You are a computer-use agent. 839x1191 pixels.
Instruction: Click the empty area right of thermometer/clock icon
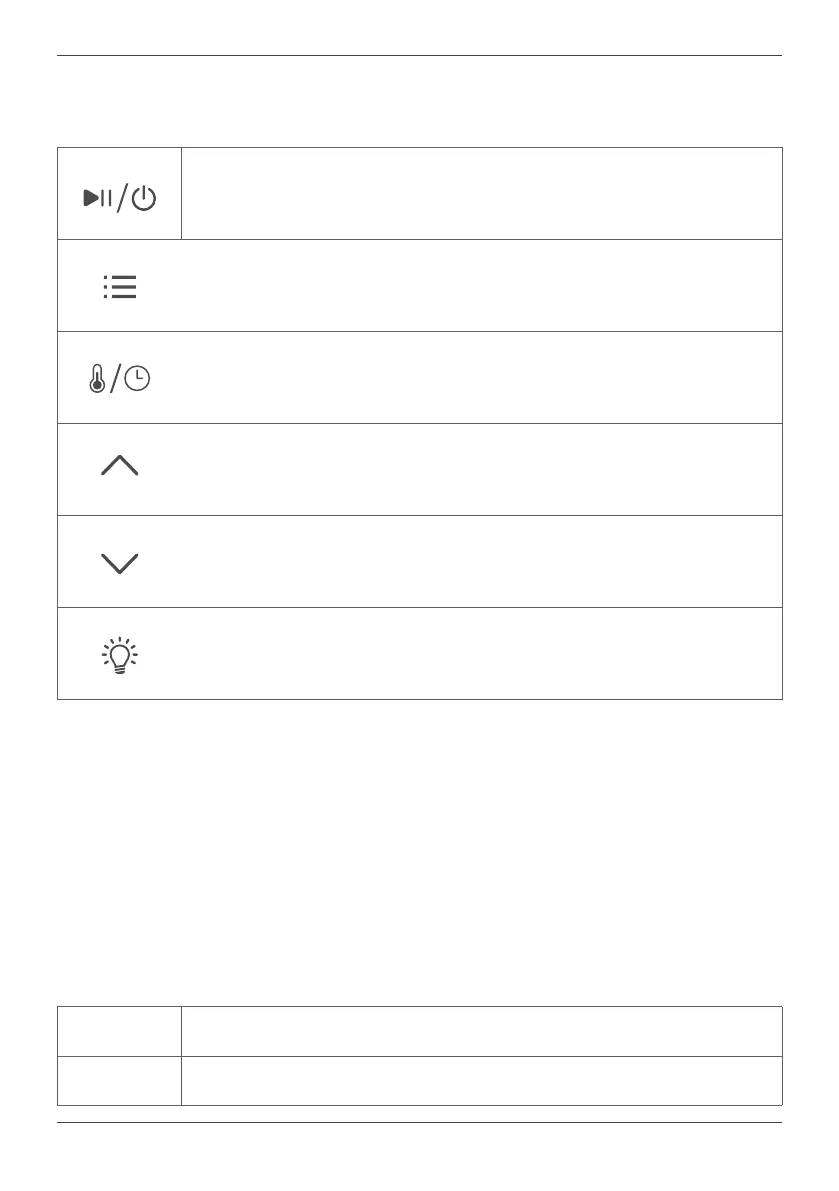(480, 378)
